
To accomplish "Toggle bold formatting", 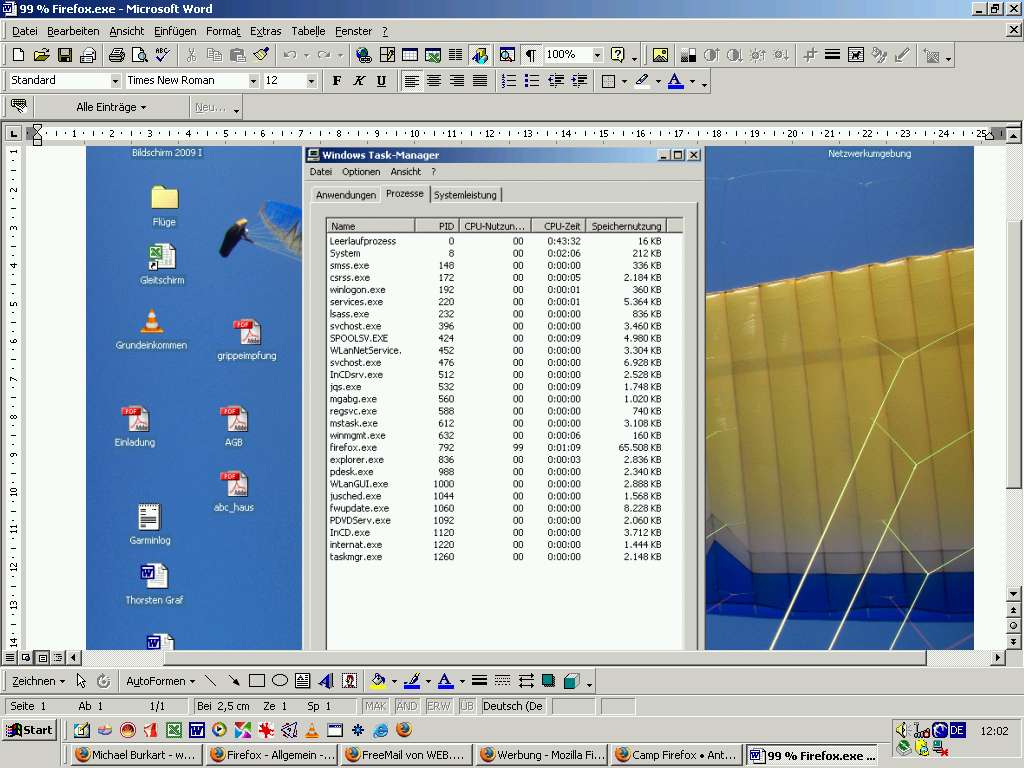I will point(337,81).
